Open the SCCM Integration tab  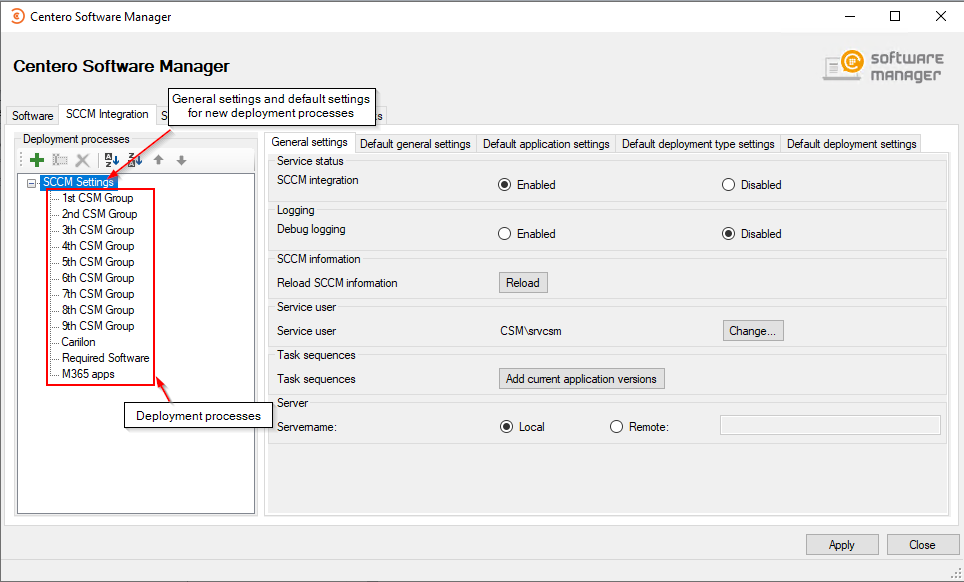(x=107, y=114)
